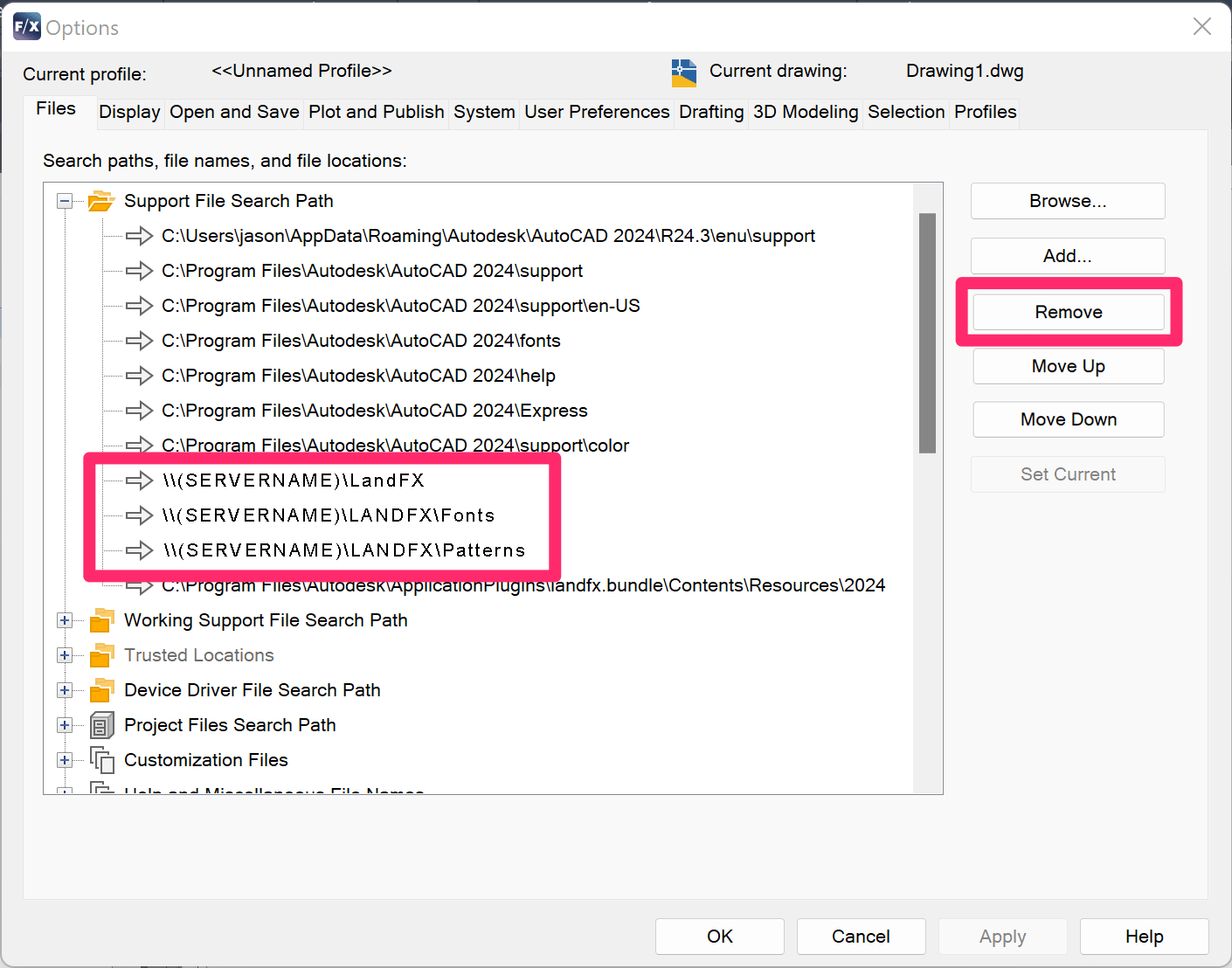The width and height of the screenshot is (1232, 968).
Task: Collapse the Support File Search Path node
Action: click(65, 201)
